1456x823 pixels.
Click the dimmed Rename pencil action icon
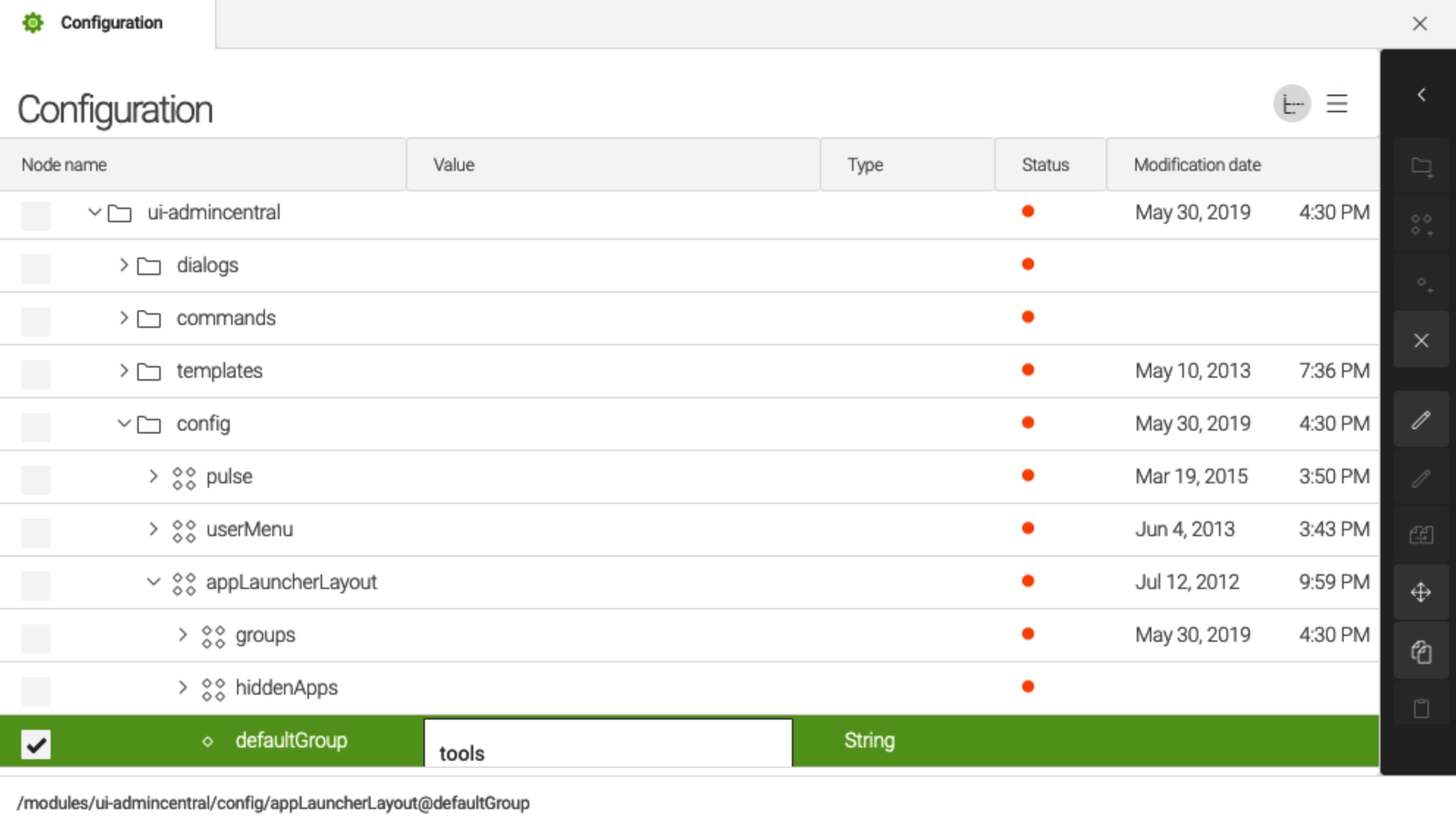coord(1422,478)
